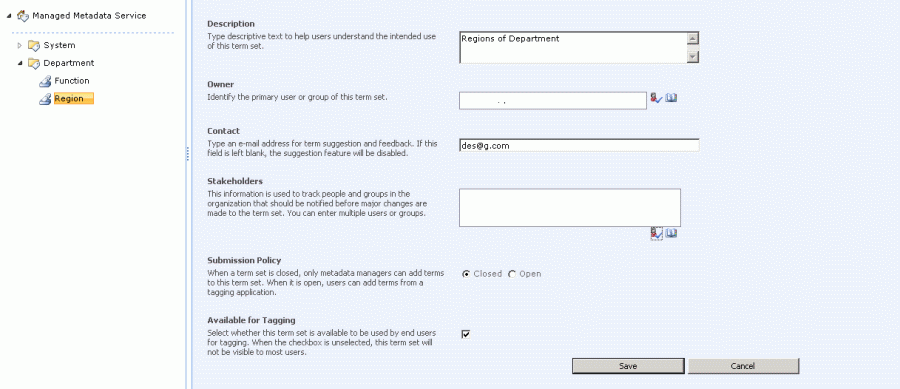Select the Function term set
Image resolution: width=900 pixels, height=389 pixels.
coord(72,81)
